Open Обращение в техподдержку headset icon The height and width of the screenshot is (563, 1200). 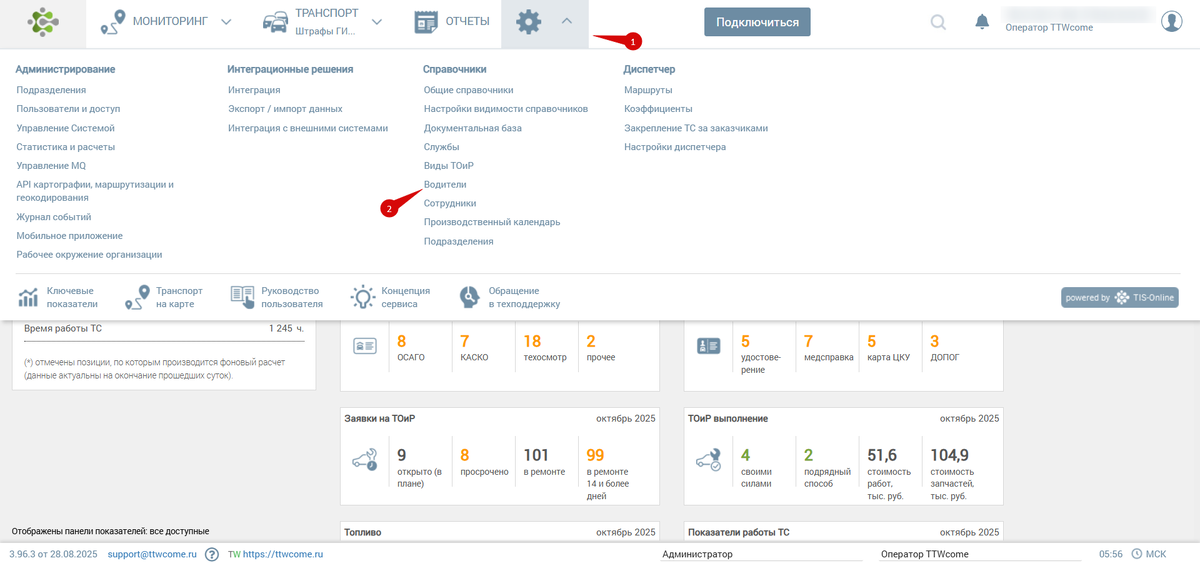point(470,297)
